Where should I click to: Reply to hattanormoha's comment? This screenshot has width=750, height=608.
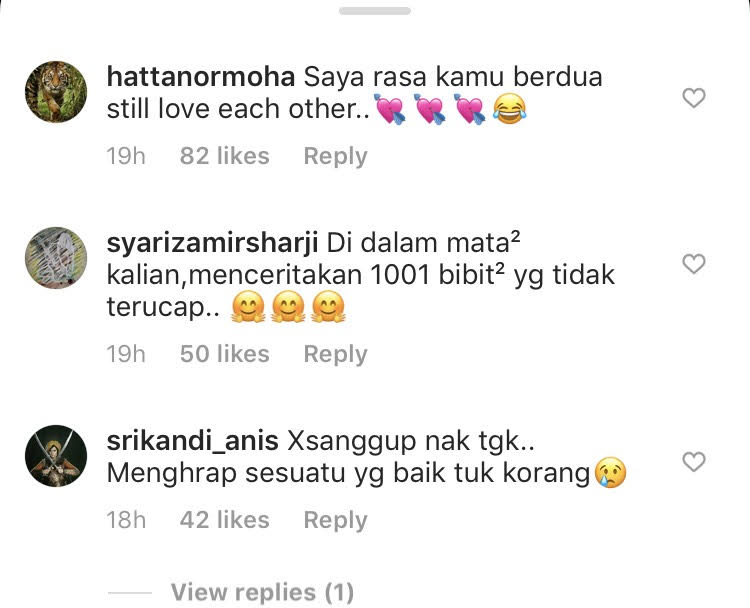335,156
